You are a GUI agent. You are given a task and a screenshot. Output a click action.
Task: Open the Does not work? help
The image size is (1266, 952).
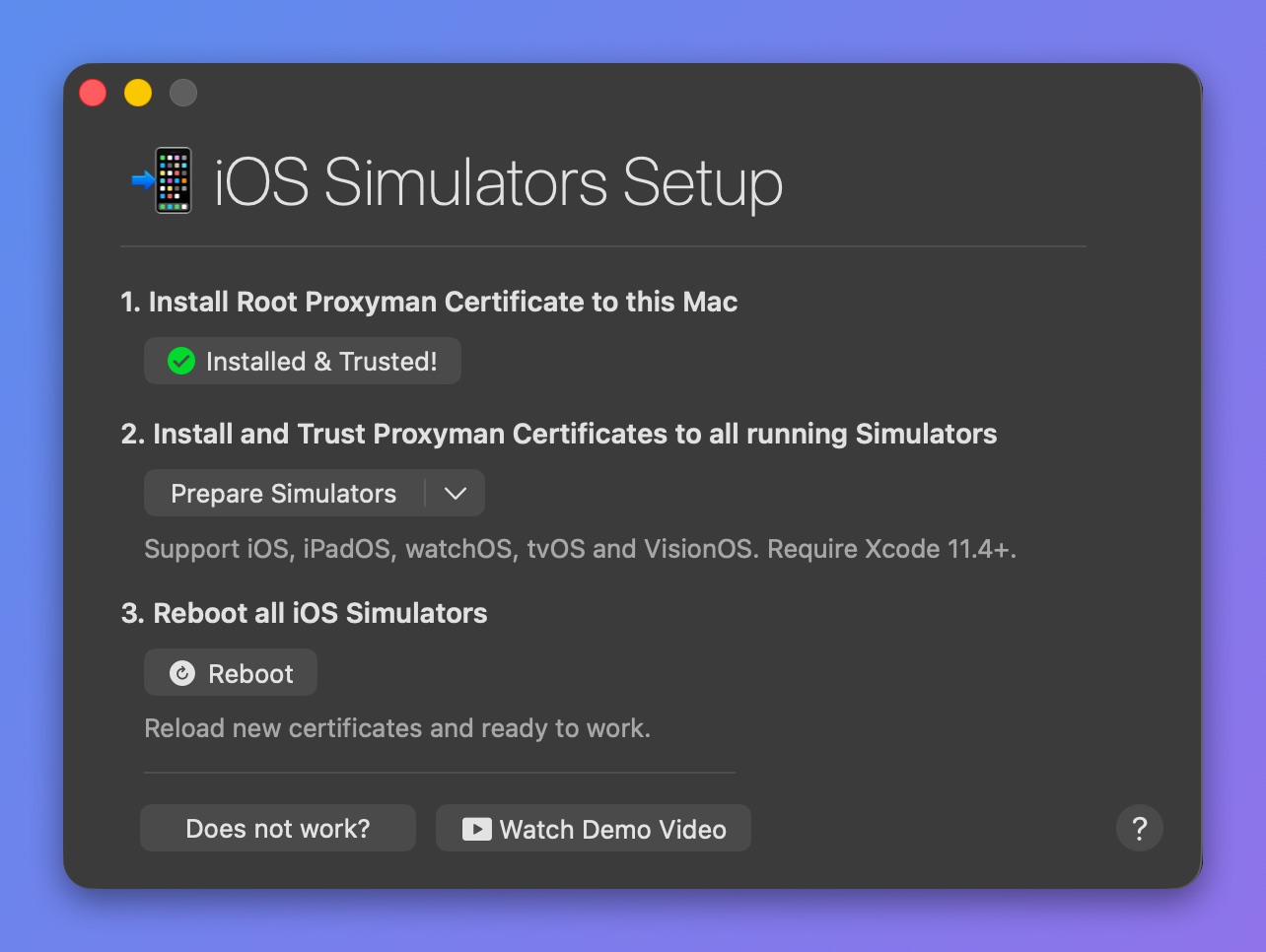pyautogui.click(x=278, y=829)
